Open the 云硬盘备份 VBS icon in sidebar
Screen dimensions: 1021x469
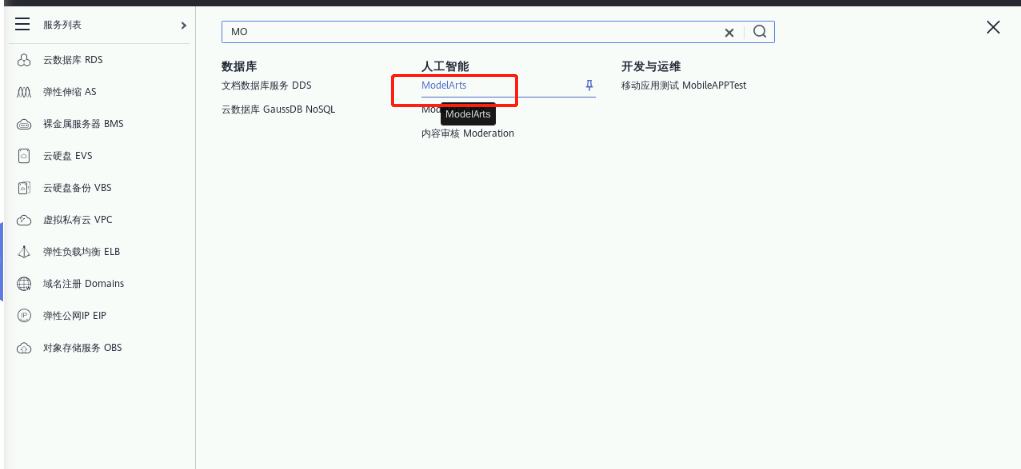23,188
